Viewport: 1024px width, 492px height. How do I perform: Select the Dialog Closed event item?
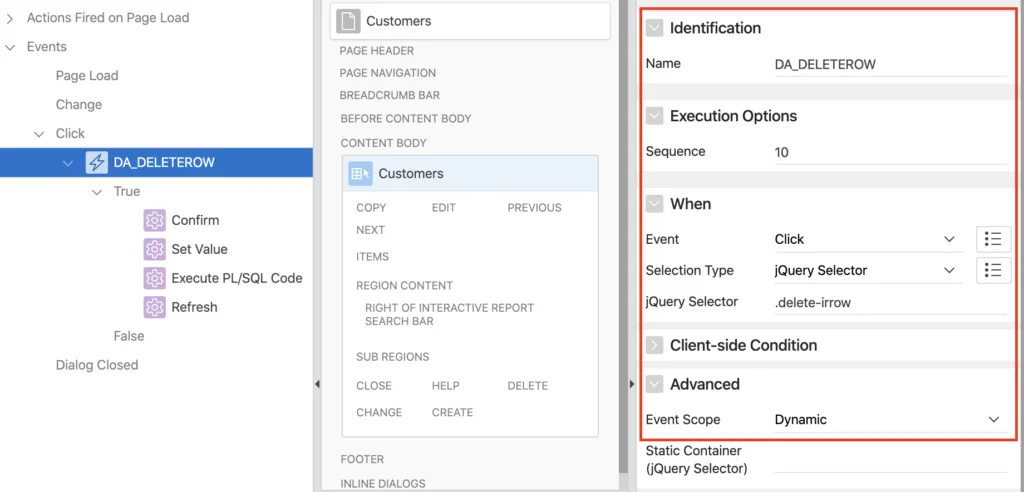pyautogui.click(x=97, y=365)
